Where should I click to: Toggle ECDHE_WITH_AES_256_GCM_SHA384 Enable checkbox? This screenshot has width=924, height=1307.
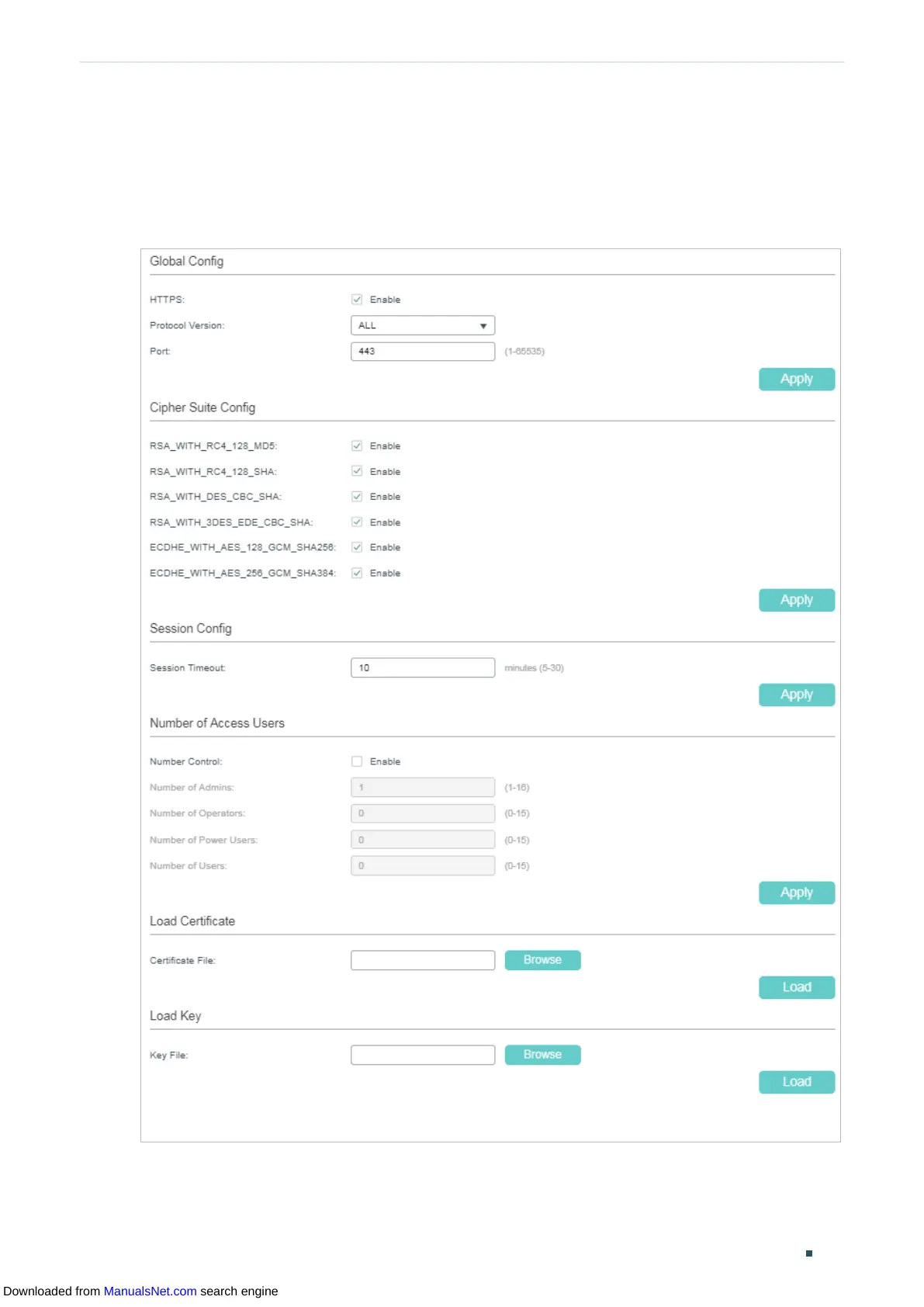[x=357, y=573]
